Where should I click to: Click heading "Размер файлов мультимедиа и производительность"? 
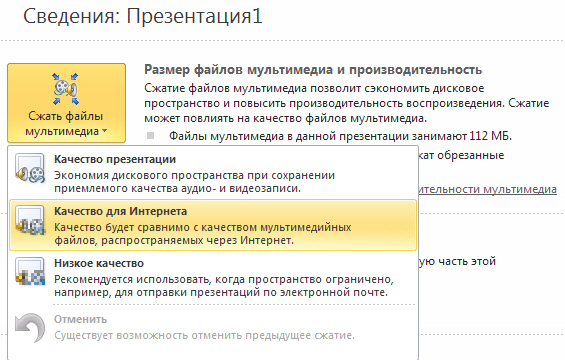coord(313,70)
